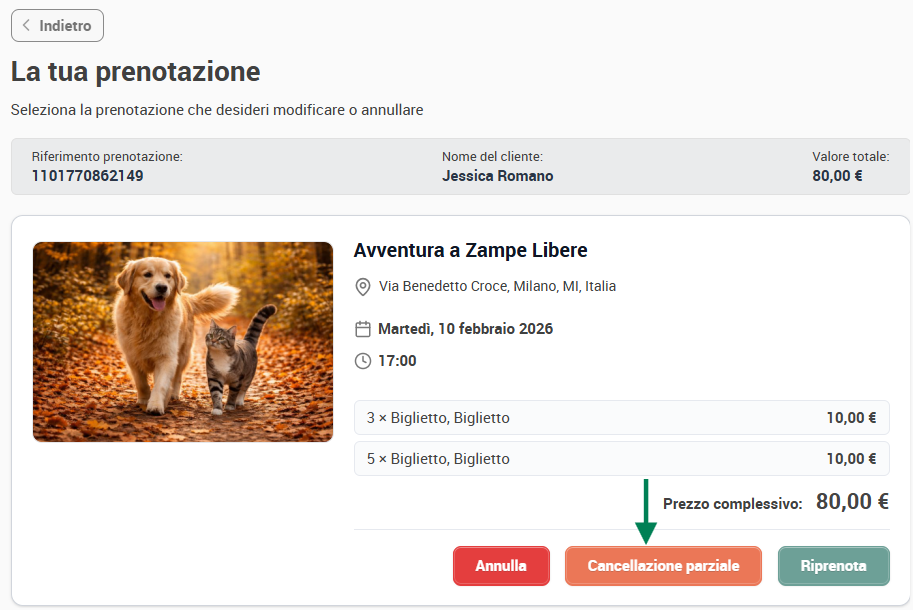Click the La tua prenotazione heading
This screenshot has height=610, width=913.
(136, 72)
